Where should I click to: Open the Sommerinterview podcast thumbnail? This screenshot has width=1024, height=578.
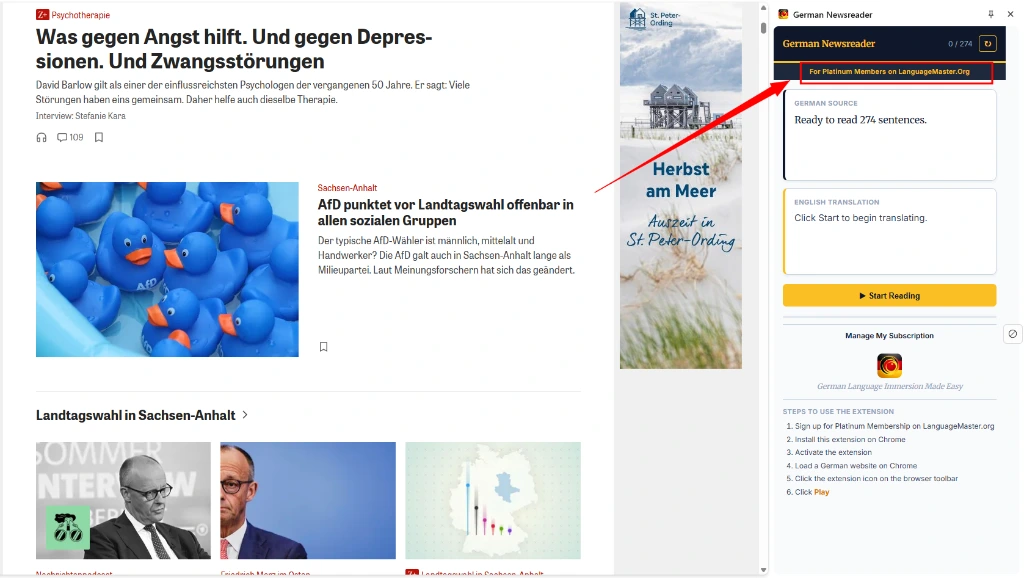(123, 500)
